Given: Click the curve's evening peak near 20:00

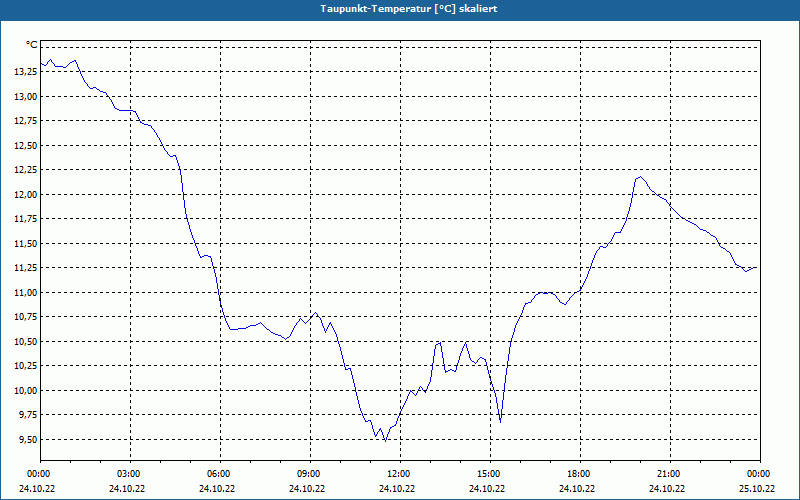Looking at the screenshot, I should click(640, 177).
